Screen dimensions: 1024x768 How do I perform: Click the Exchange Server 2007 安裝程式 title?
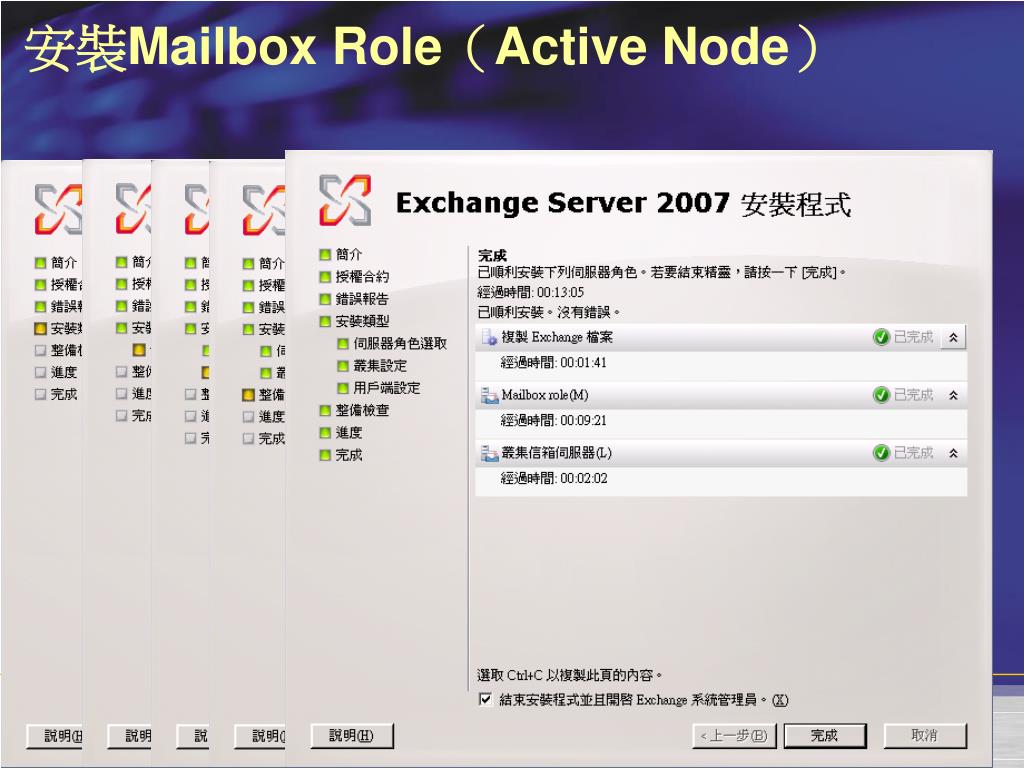(x=624, y=203)
